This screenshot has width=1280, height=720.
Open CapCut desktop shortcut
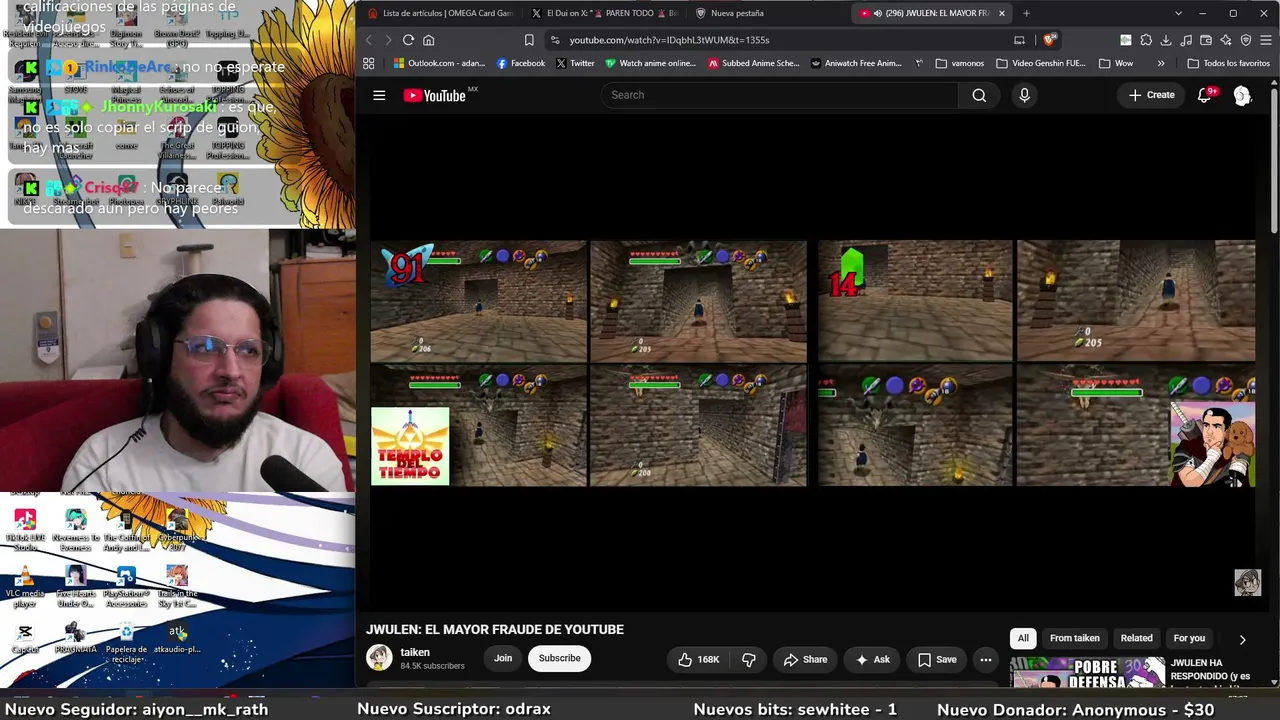(x=25, y=640)
